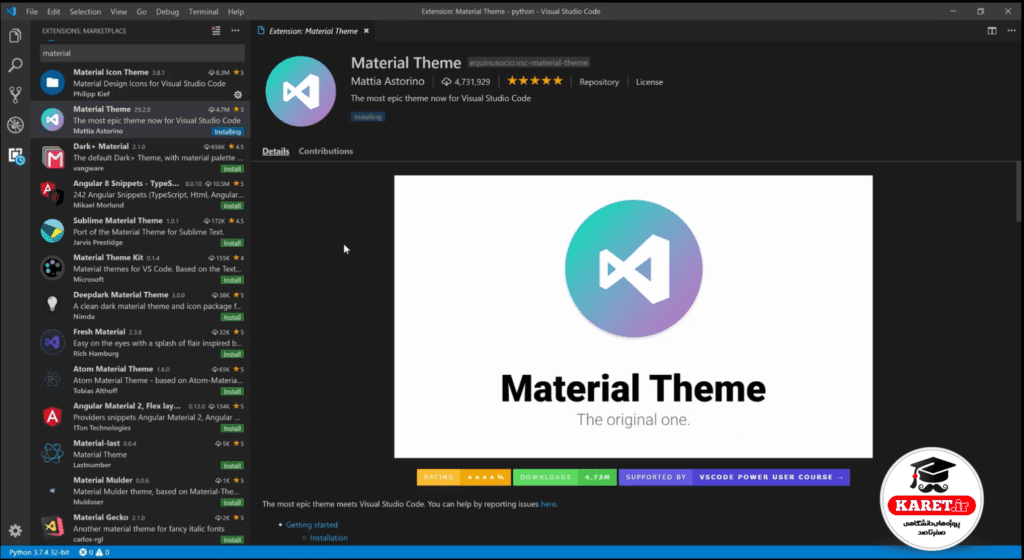Open the Selection menu

85,11
